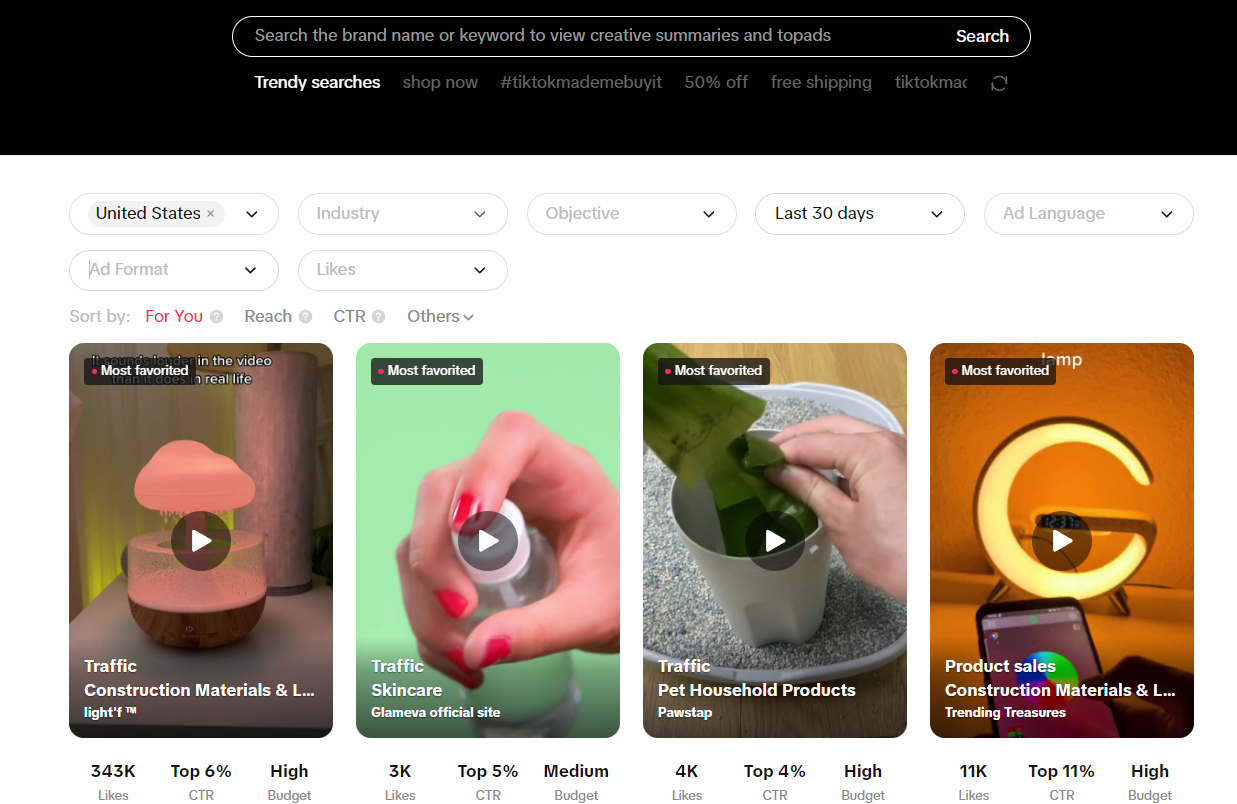Open the Last 30 days dropdown

point(859,214)
